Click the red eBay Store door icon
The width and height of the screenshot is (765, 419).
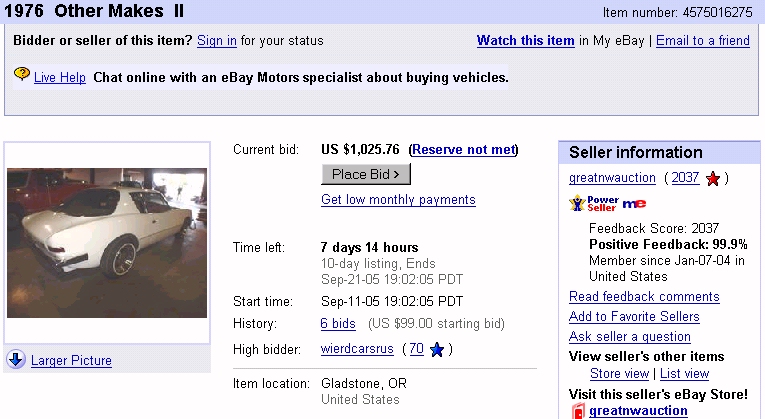click(x=577, y=411)
